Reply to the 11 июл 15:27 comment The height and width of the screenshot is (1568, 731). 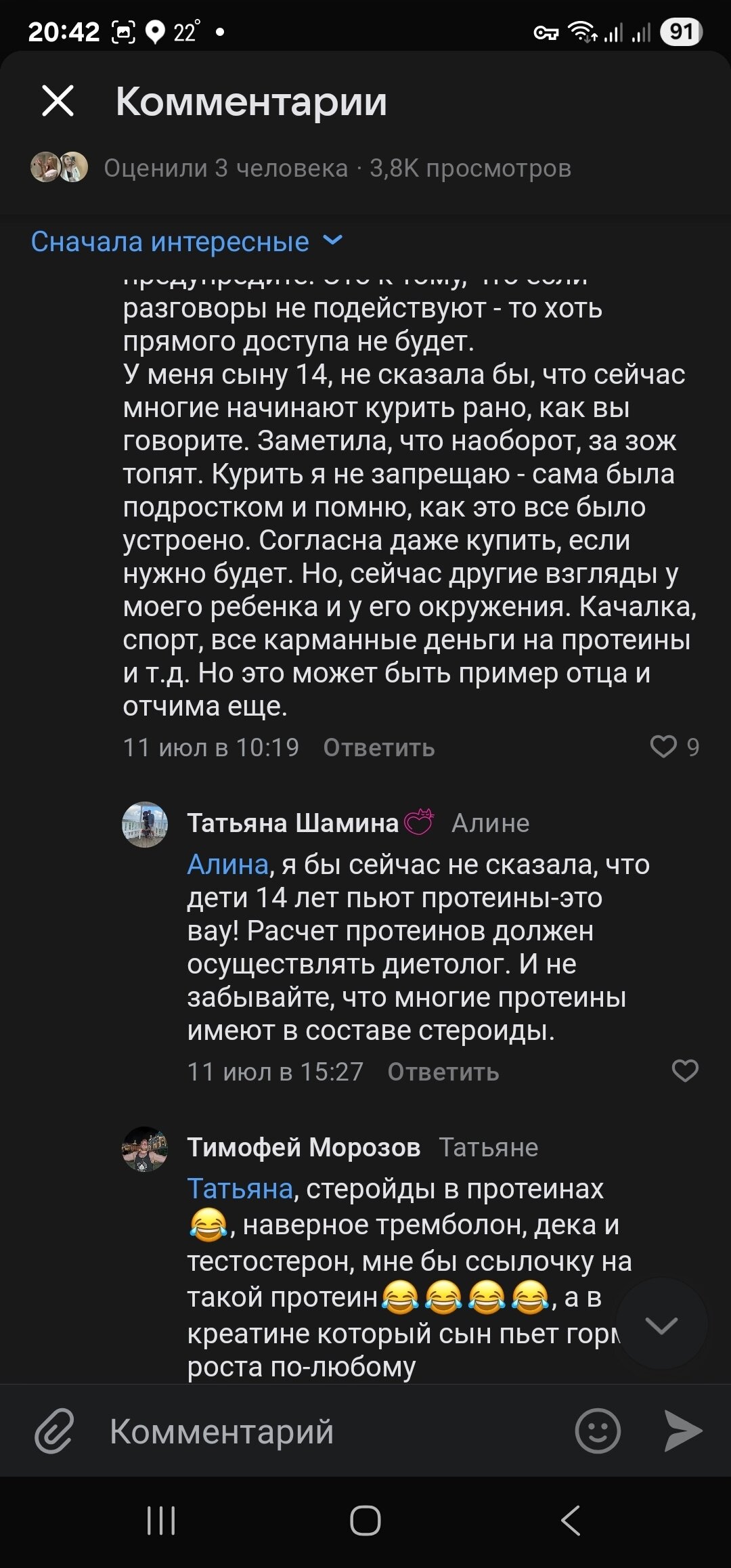point(443,1072)
